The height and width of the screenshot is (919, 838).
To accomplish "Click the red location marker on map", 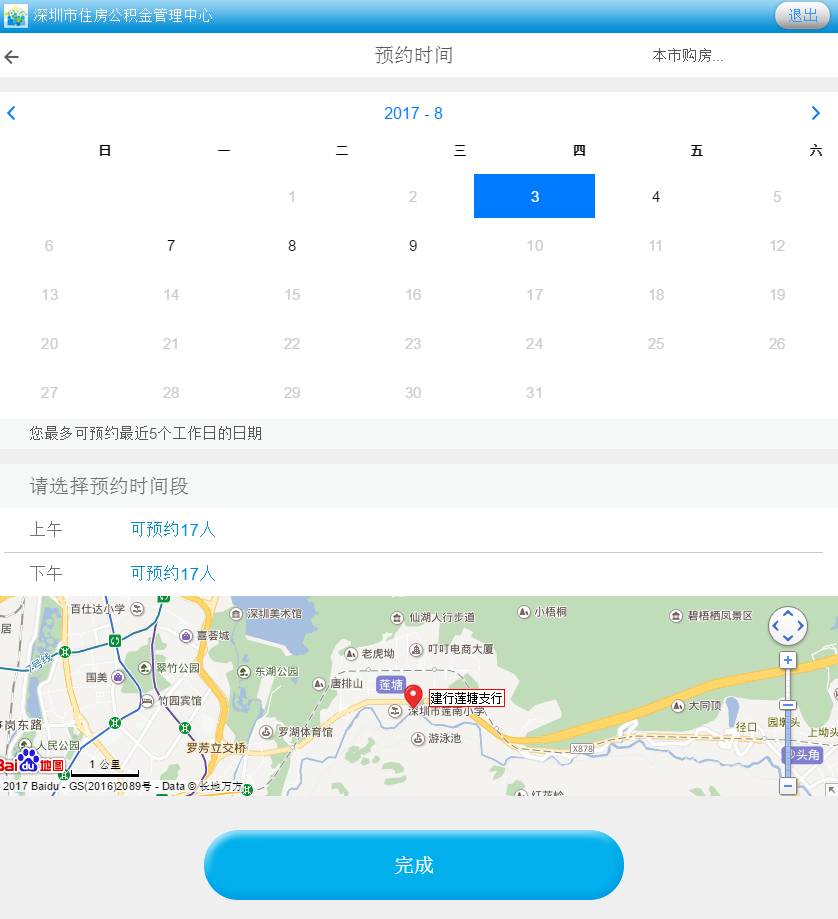I will pos(413,696).
